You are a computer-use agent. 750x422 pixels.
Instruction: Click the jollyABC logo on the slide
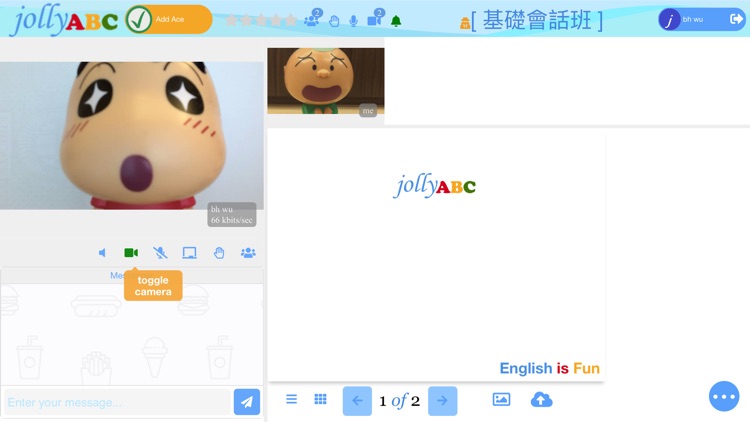(435, 186)
